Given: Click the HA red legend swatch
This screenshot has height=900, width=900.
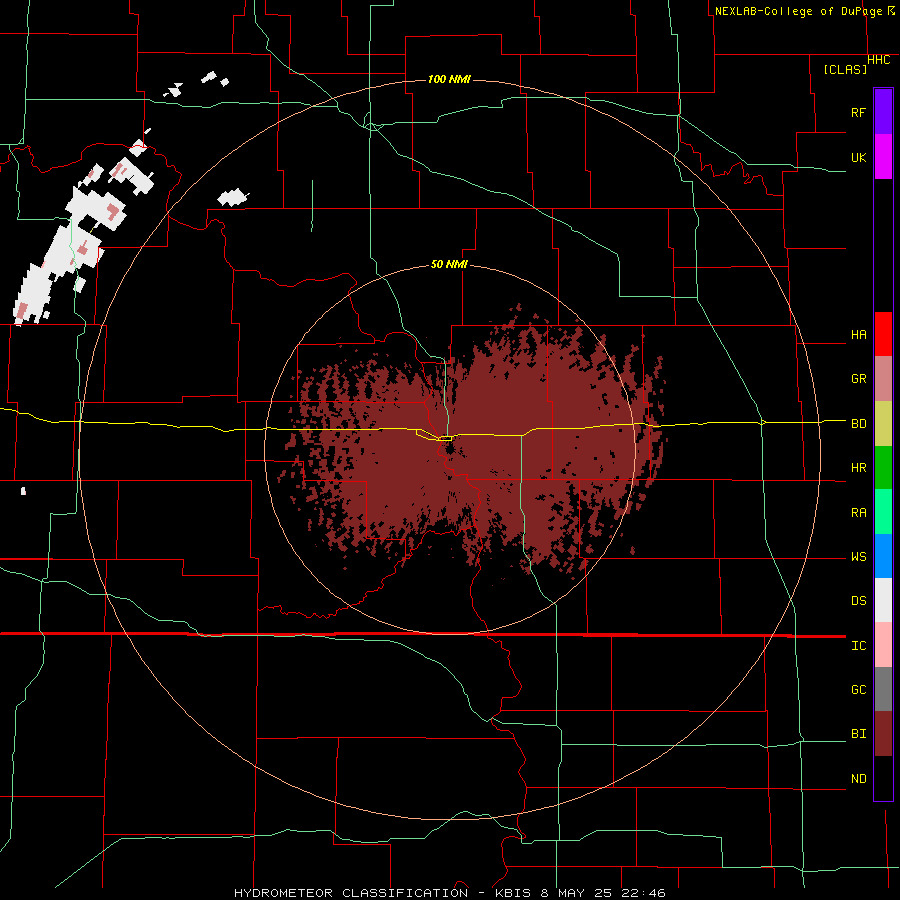Looking at the screenshot, I should pyautogui.click(x=883, y=334).
